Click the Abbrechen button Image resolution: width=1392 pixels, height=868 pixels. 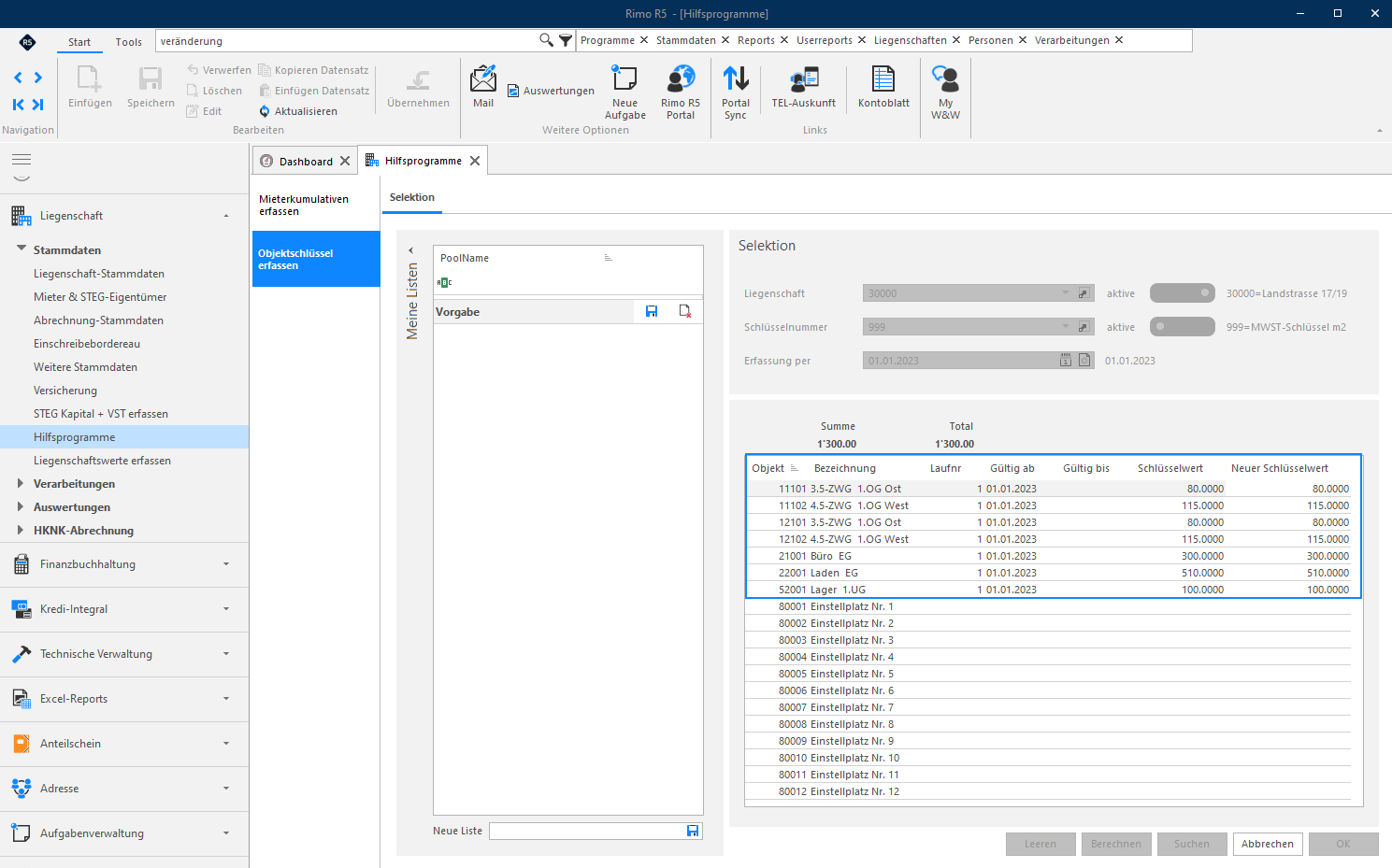1268,844
